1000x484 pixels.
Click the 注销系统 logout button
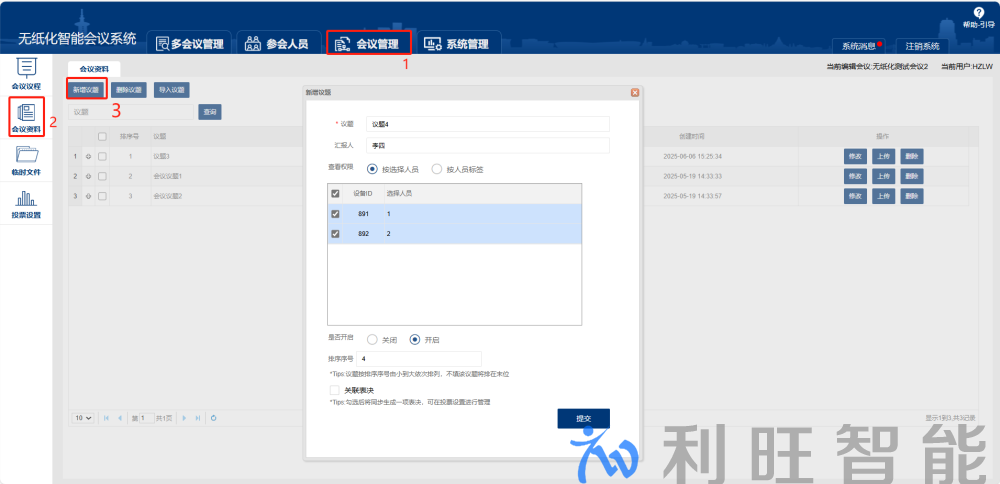click(x=922, y=46)
